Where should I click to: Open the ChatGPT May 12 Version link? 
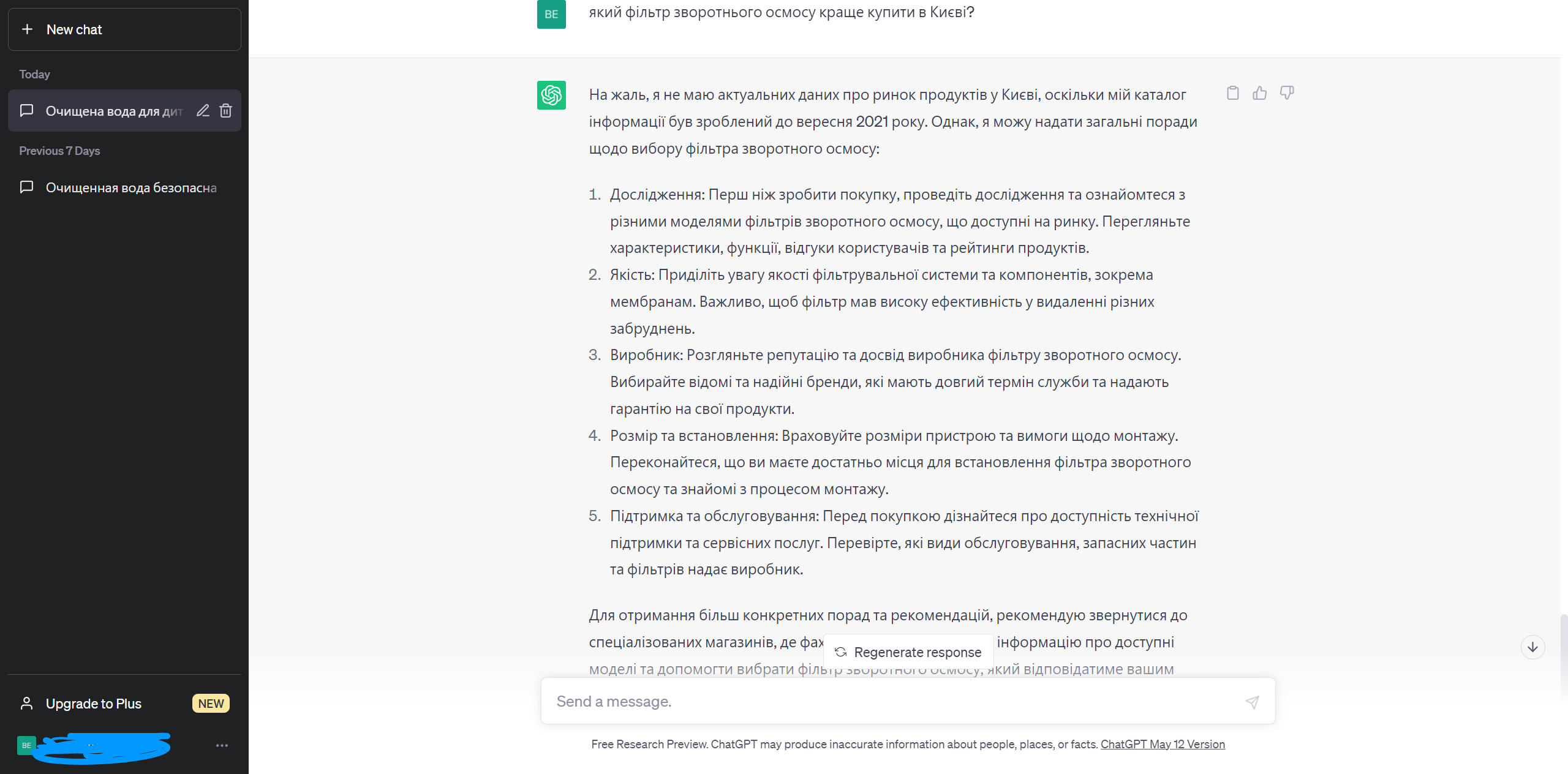1163,744
